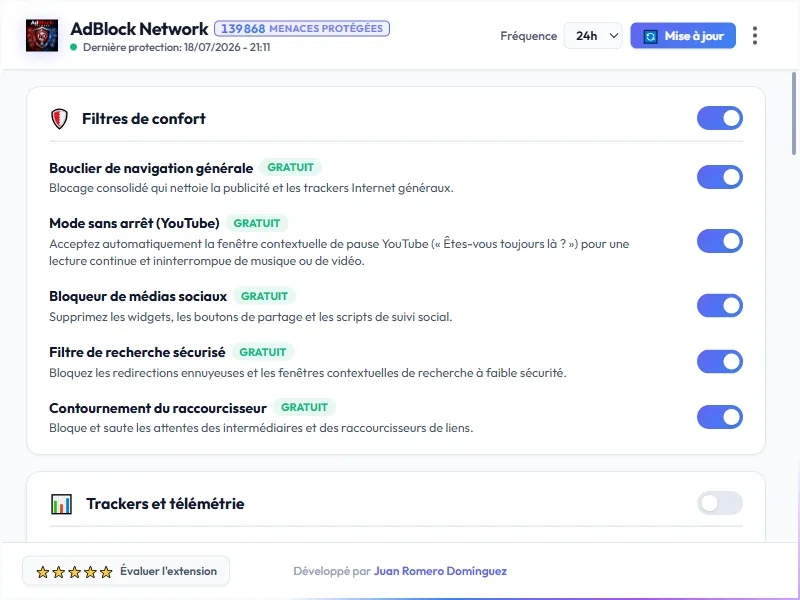Click the 139868 menaces protégées badge

[302, 29]
